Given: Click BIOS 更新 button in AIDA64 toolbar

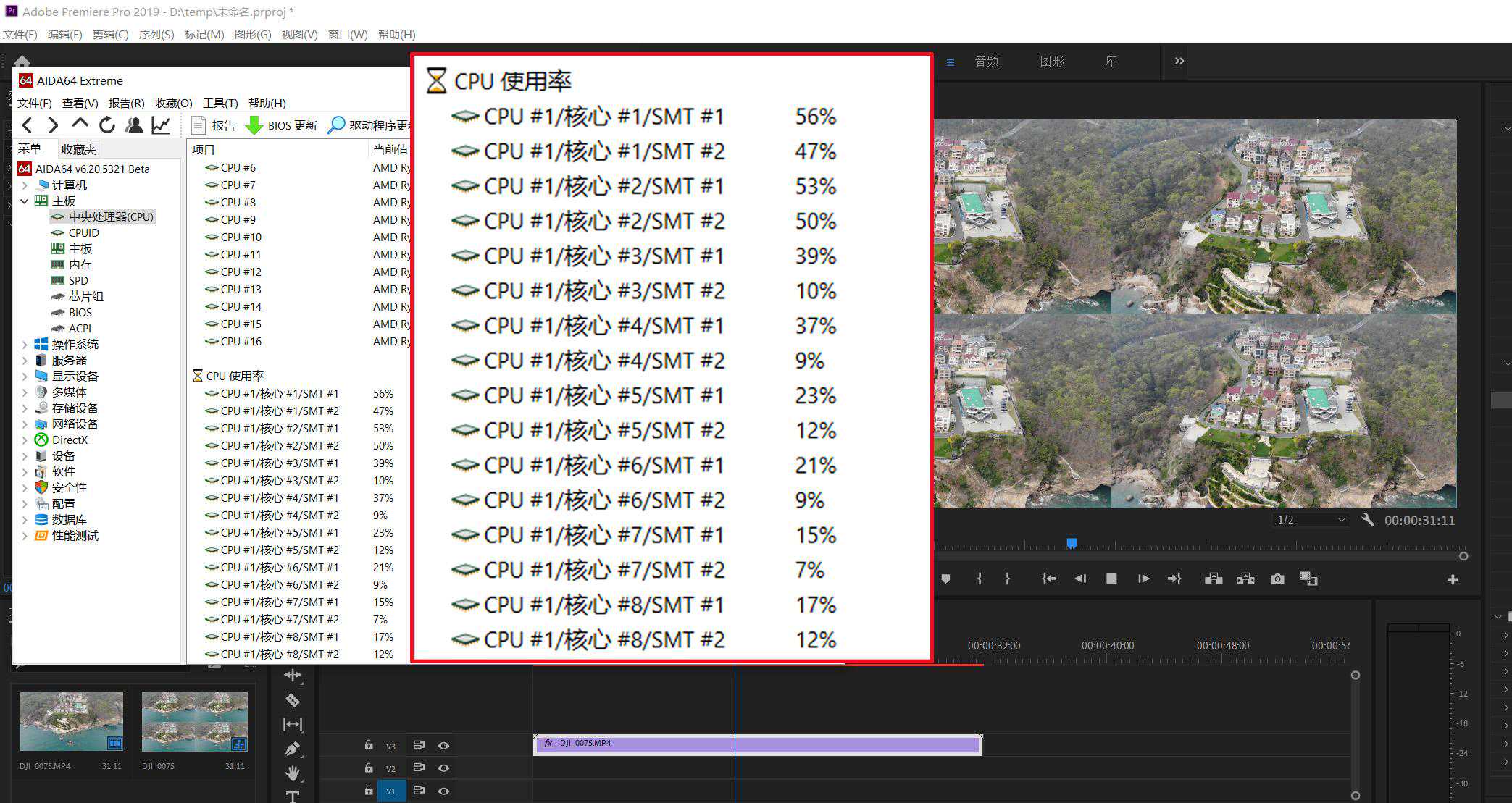Looking at the screenshot, I should tap(282, 125).
